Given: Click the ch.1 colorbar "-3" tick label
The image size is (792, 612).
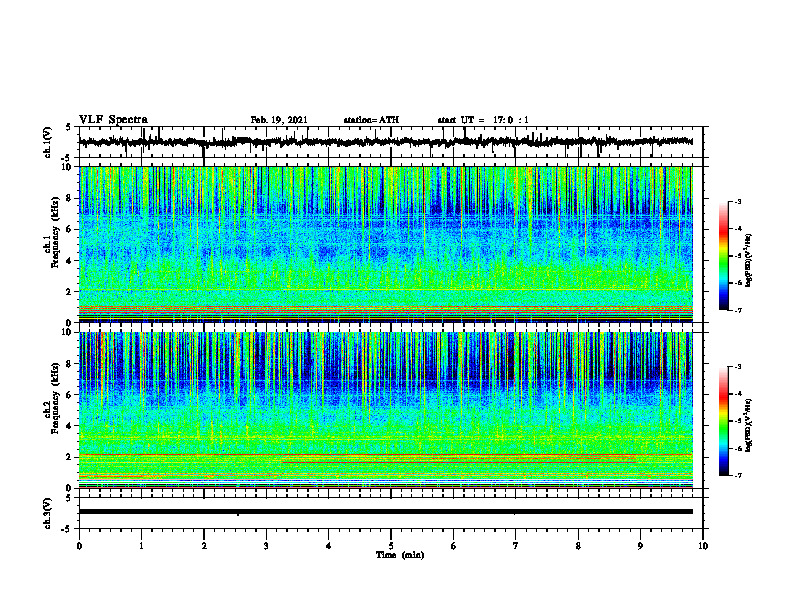Looking at the screenshot, I should pos(738,201).
